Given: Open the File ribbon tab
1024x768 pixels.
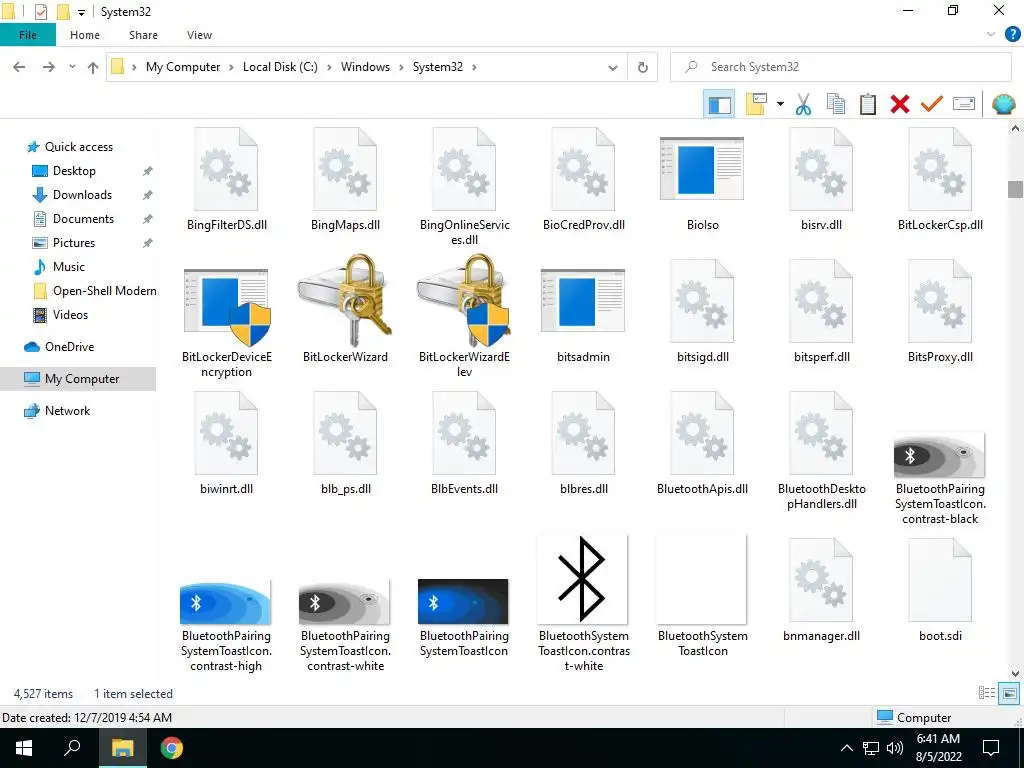Looking at the screenshot, I should pos(27,35).
